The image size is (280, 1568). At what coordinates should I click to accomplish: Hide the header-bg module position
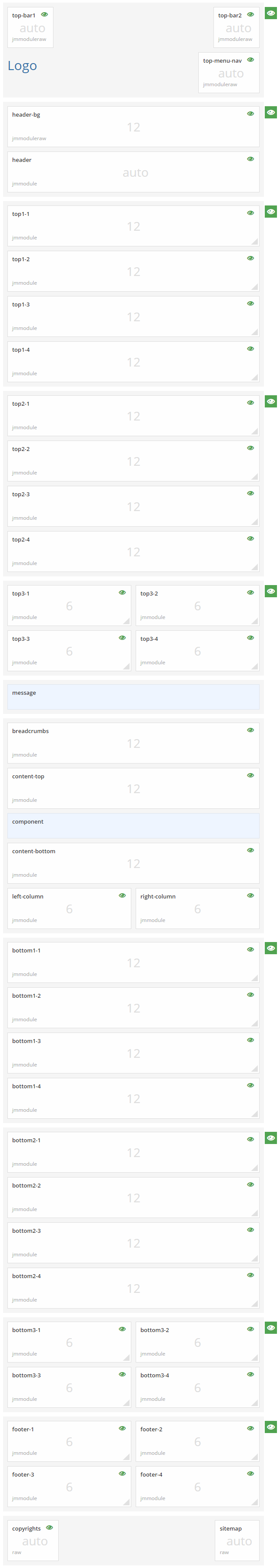251,113
